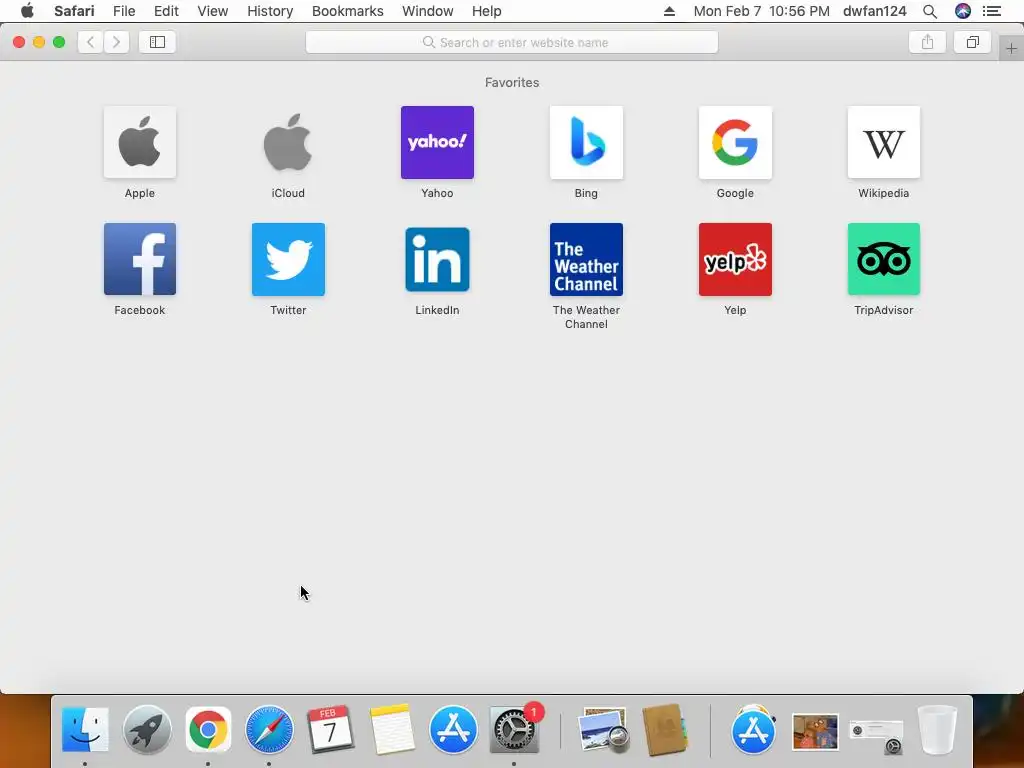The image size is (1024, 768).
Task: Open The Weather Channel favorite
Action: [586, 259]
